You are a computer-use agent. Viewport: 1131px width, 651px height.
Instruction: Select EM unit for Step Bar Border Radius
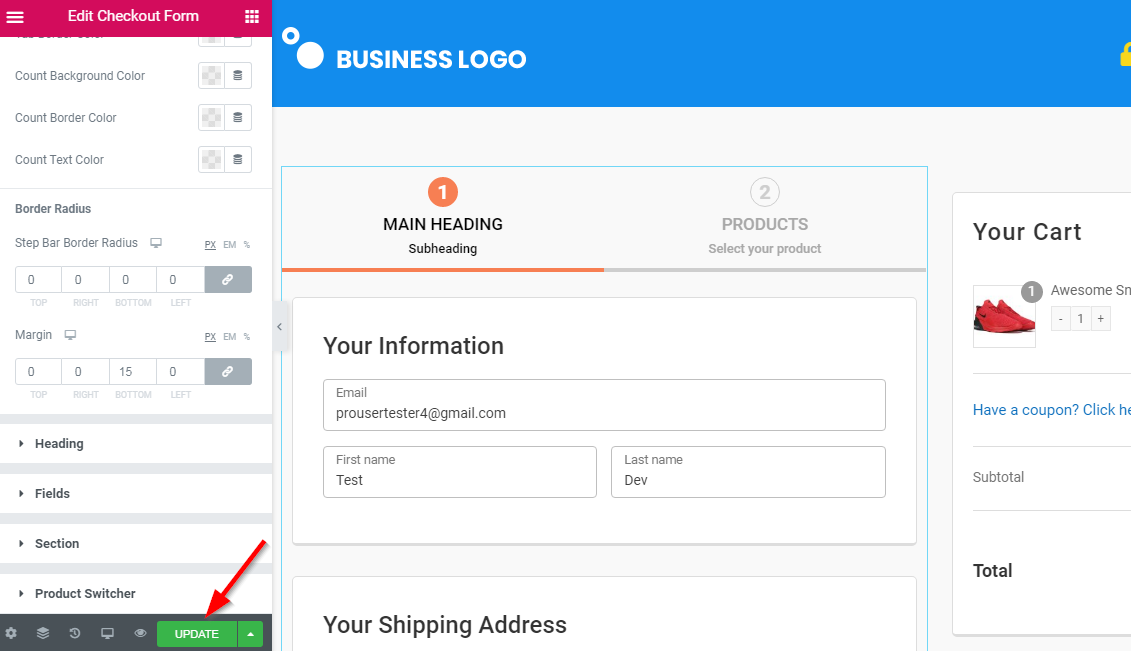click(x=229, y=244)
